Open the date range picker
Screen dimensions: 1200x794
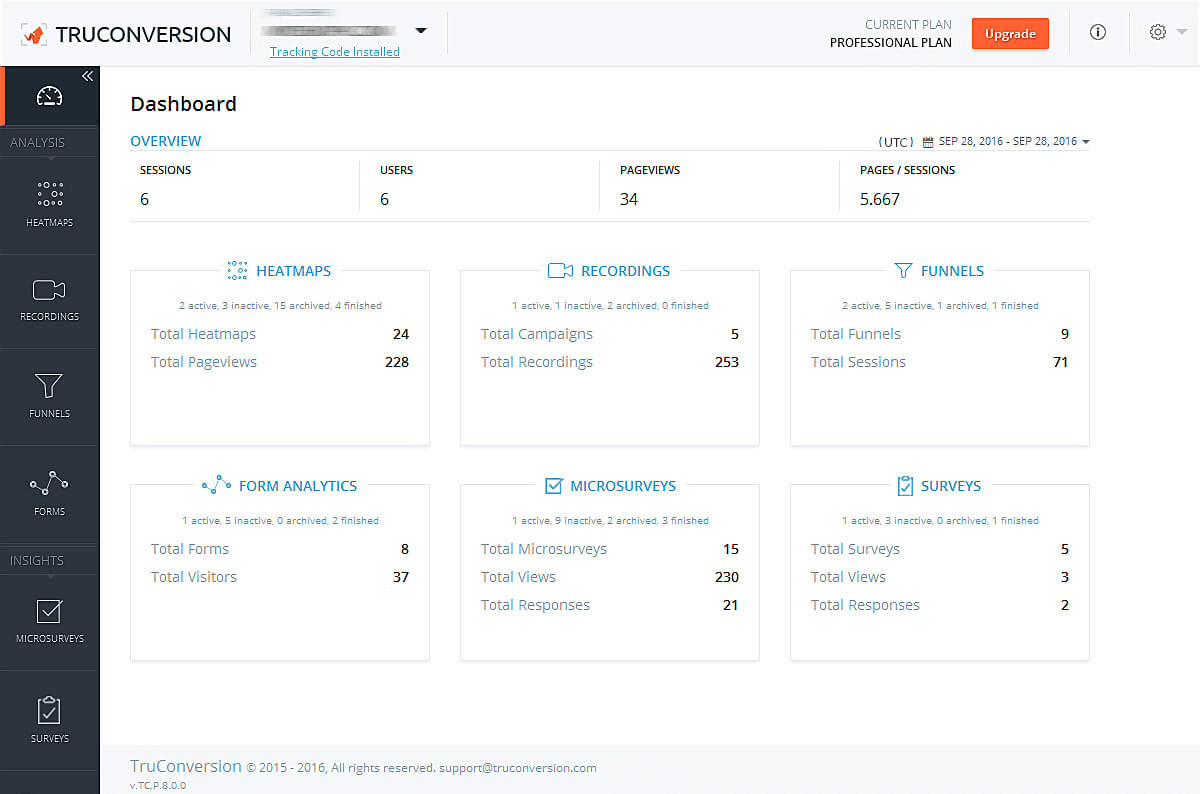[1006, 142]
